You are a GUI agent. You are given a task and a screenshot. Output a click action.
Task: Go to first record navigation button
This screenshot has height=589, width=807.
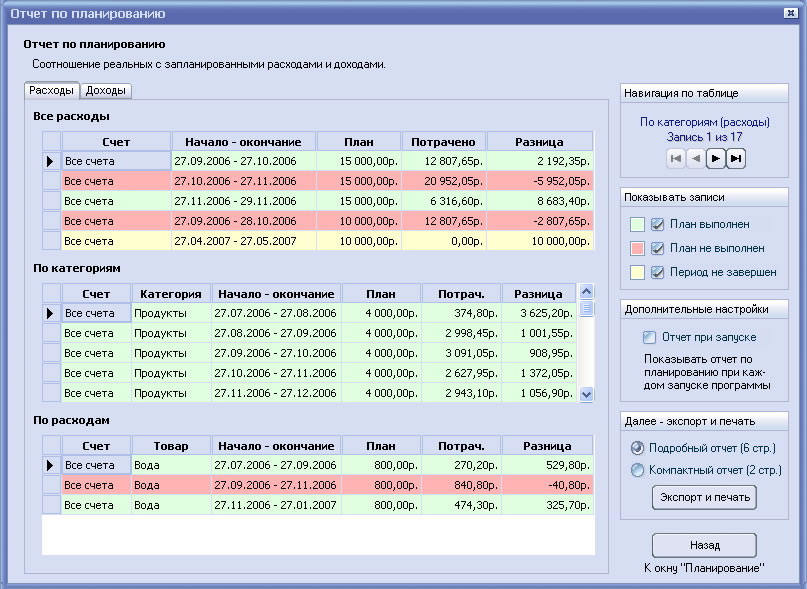[x=676, y=158]
